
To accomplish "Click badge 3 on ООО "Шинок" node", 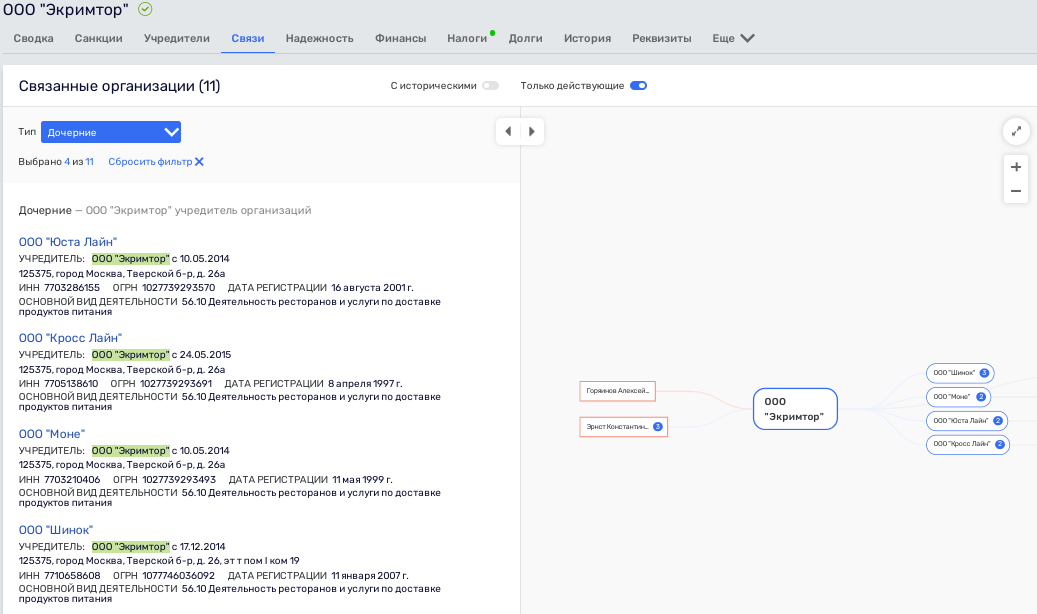I will tap(984, 373).
